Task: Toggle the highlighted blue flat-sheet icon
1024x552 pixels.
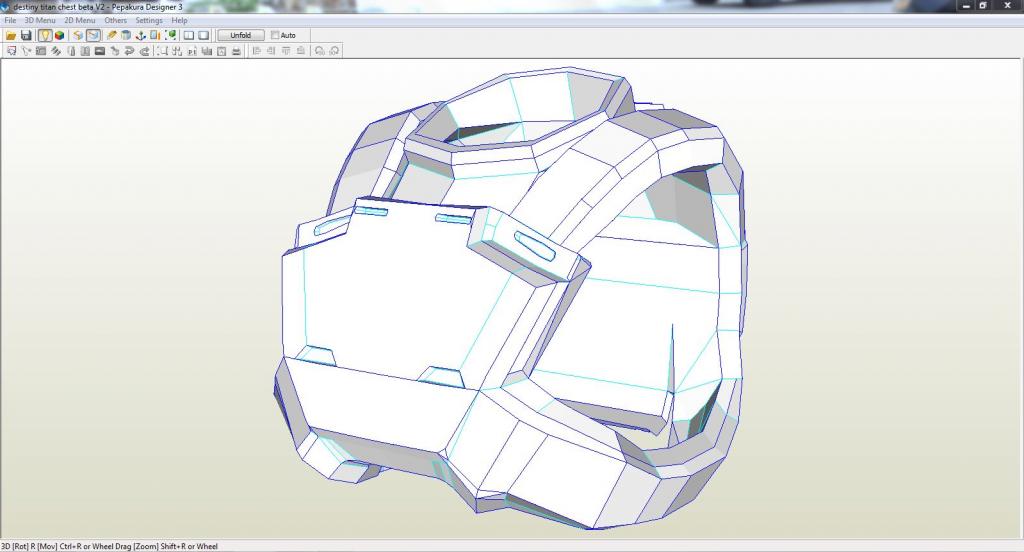Action: click(x=93, y=35)
